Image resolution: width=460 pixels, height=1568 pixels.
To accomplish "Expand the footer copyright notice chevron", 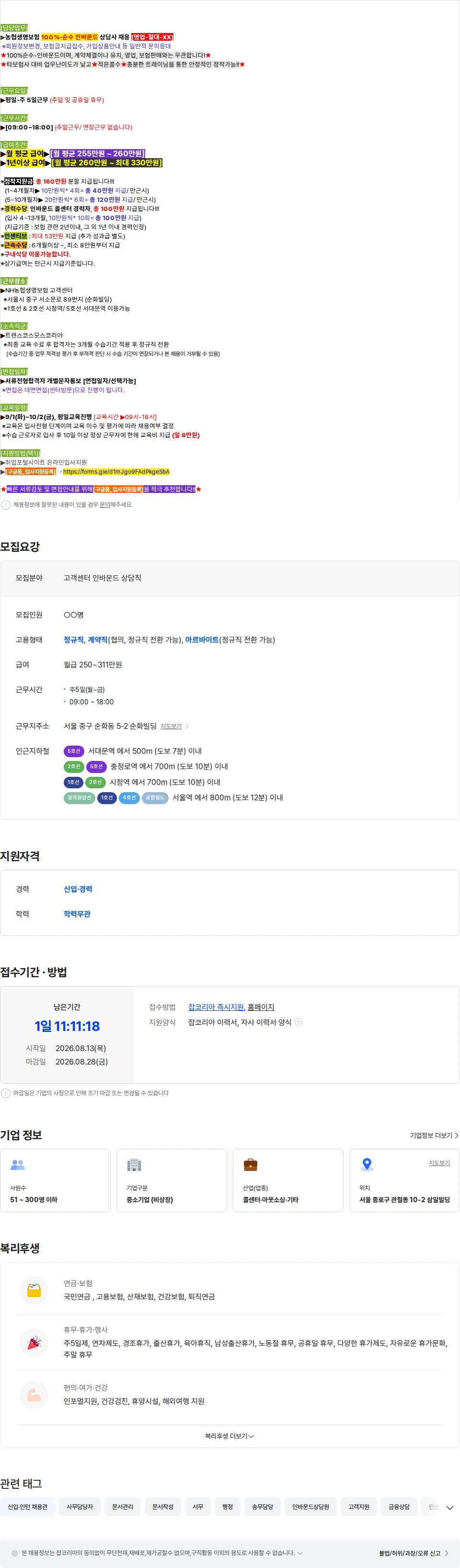I will (300, 1553).
